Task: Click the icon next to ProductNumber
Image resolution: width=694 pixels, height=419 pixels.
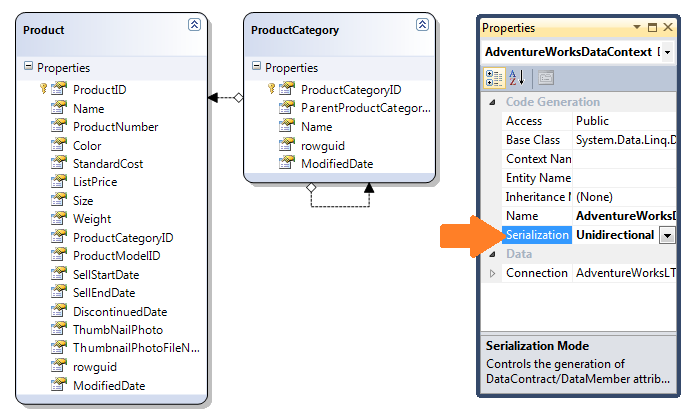Action: tap(59, 126)
